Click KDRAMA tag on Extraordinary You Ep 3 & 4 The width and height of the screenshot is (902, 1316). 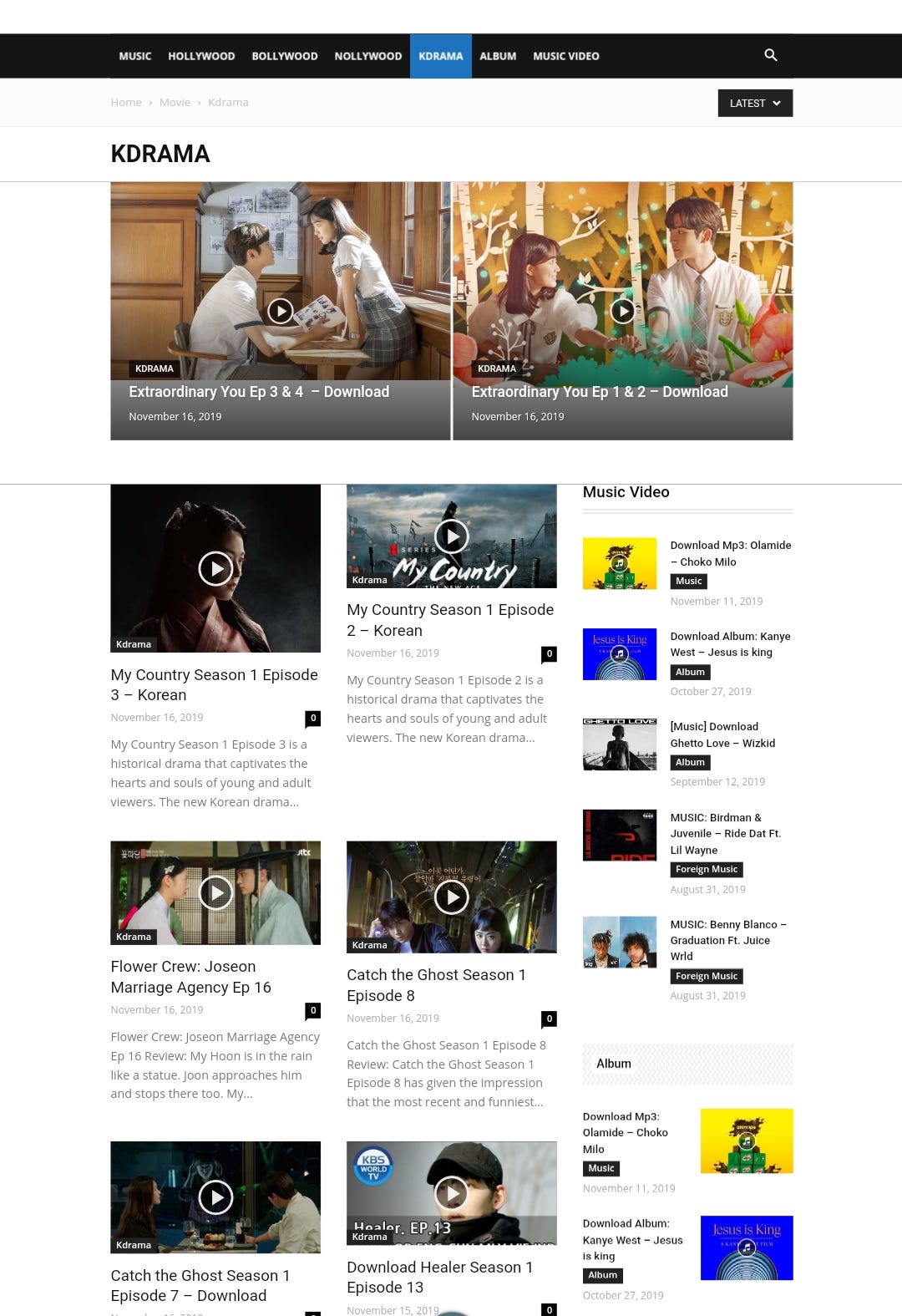pos(155,368)
